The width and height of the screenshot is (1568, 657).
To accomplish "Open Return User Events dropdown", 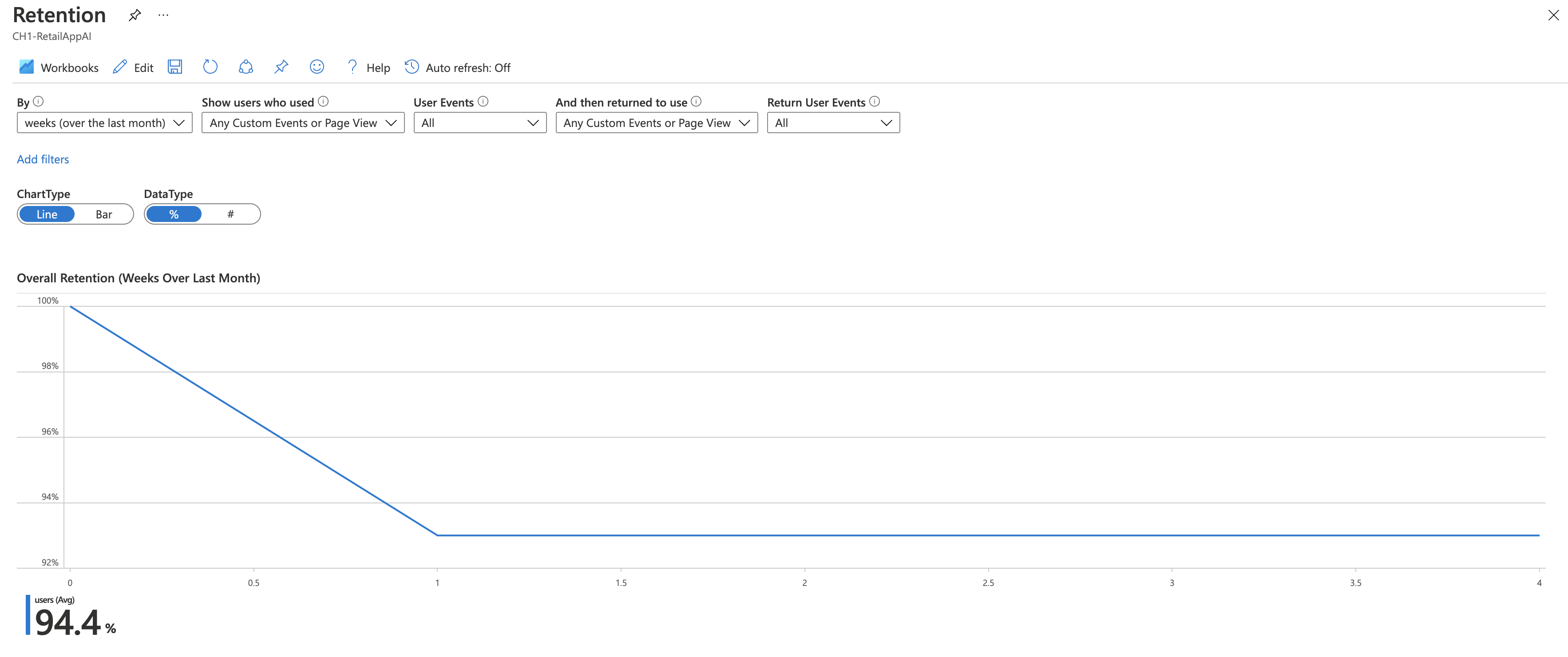I will coord(833,123).
